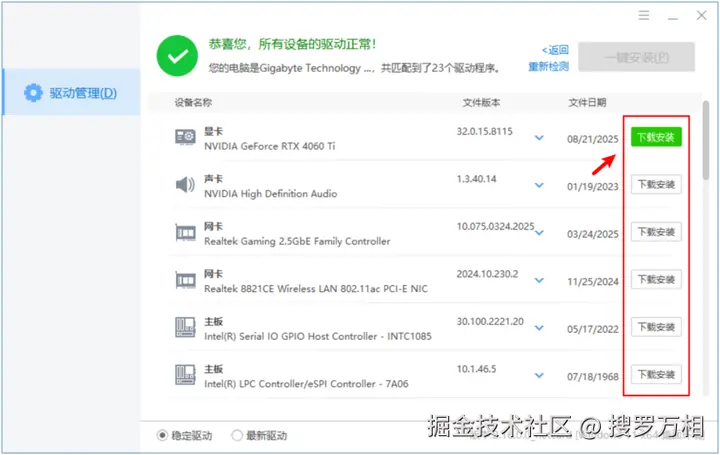Click the 重新检测 rescan link
Viewport: 720px width, 455px height.
[x=548, y=67]
